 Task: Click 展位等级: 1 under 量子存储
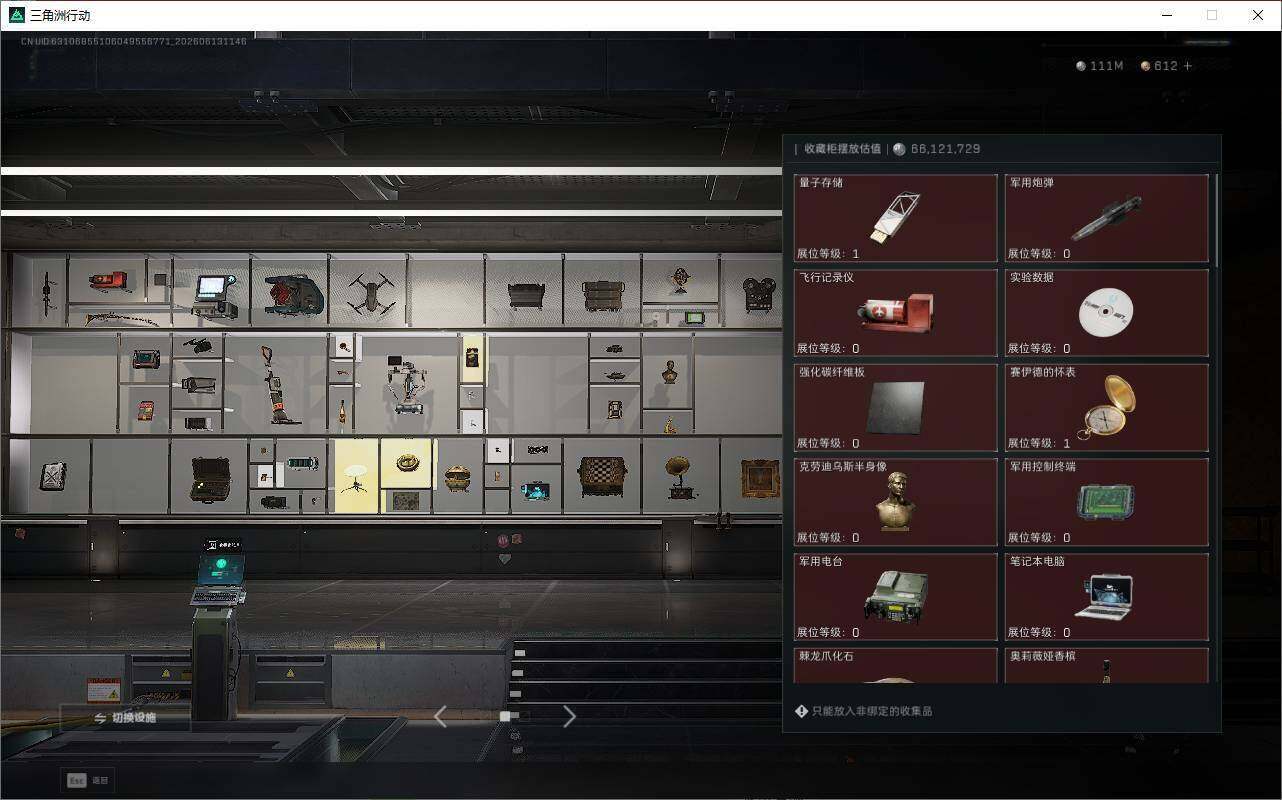[x=828, y=254]
